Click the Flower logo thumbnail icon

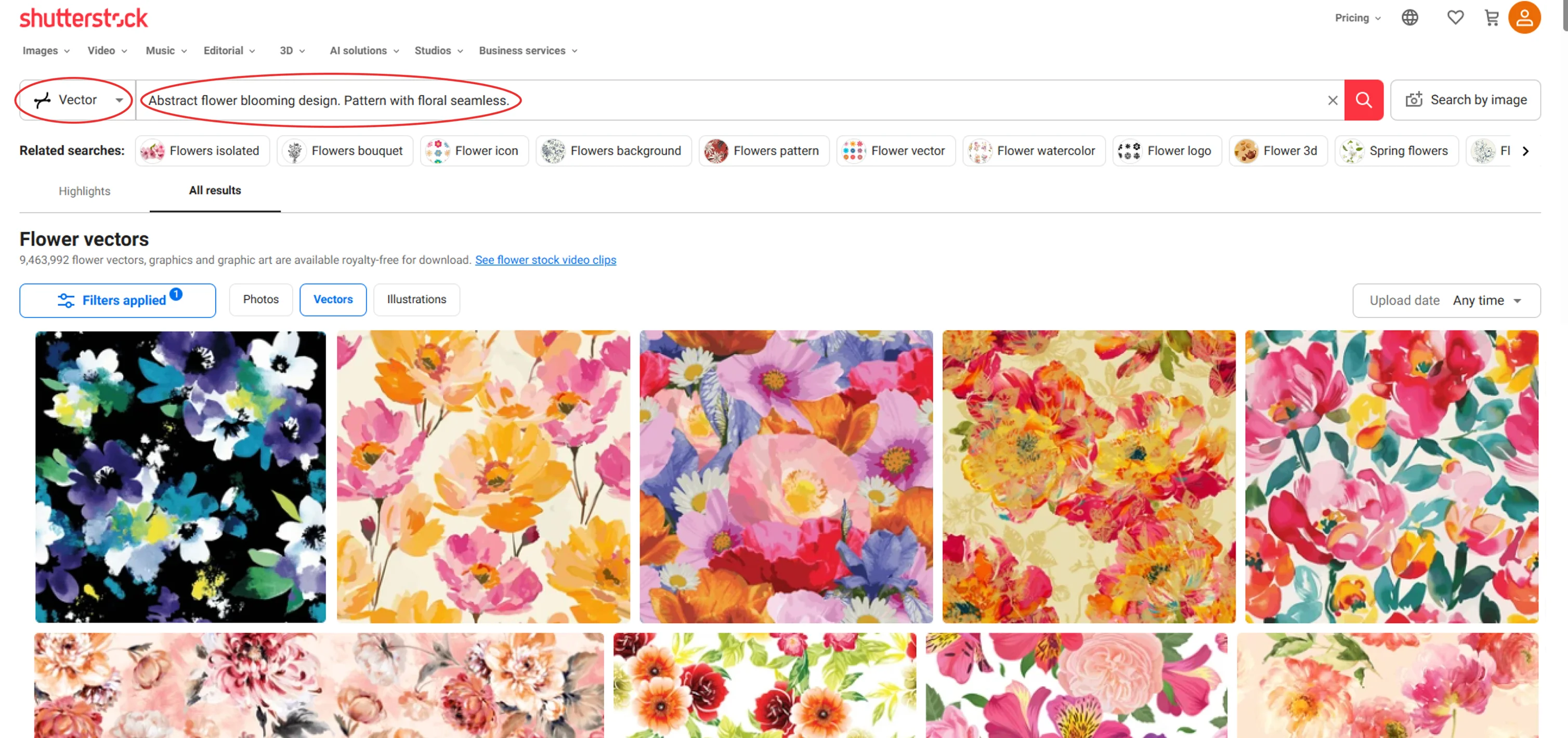[x=1130, y=151]
